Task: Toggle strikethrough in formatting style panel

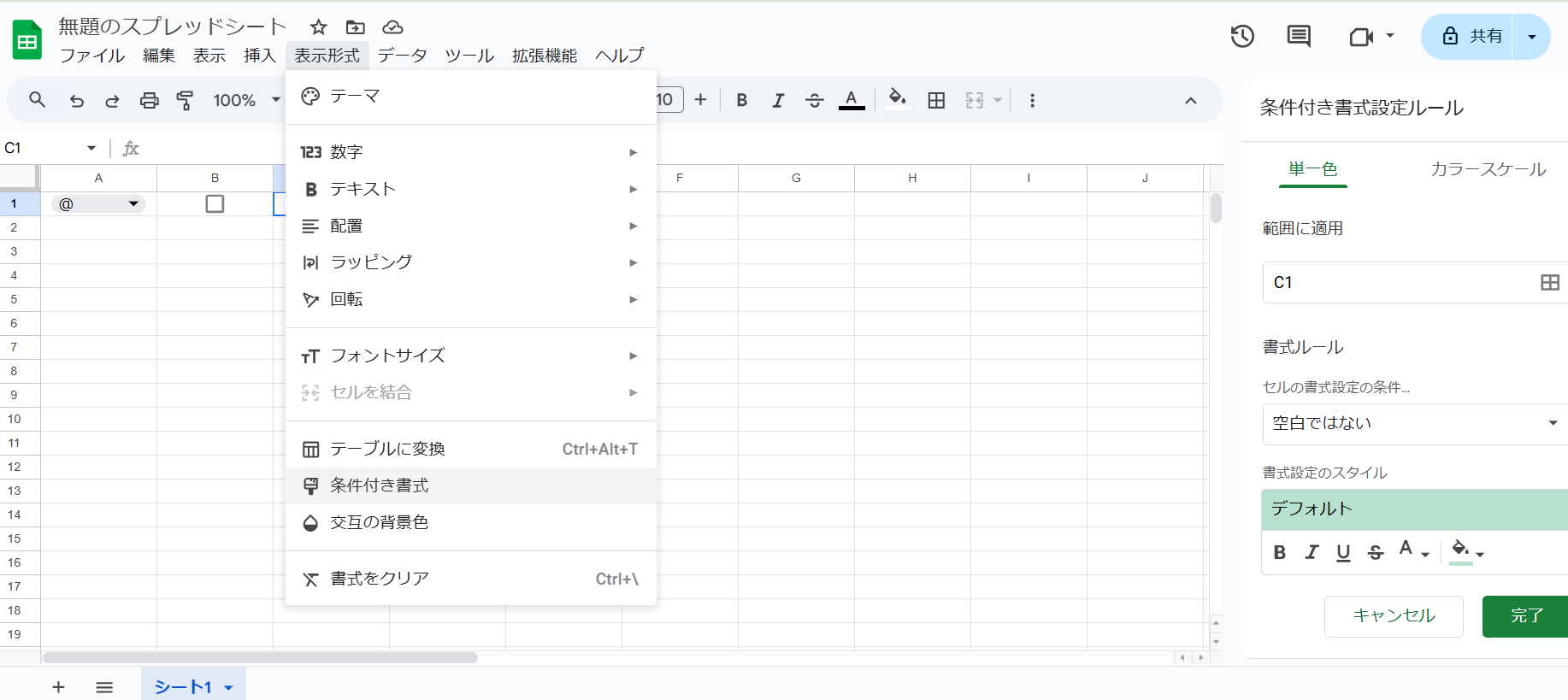Action: click(1376, 553)
